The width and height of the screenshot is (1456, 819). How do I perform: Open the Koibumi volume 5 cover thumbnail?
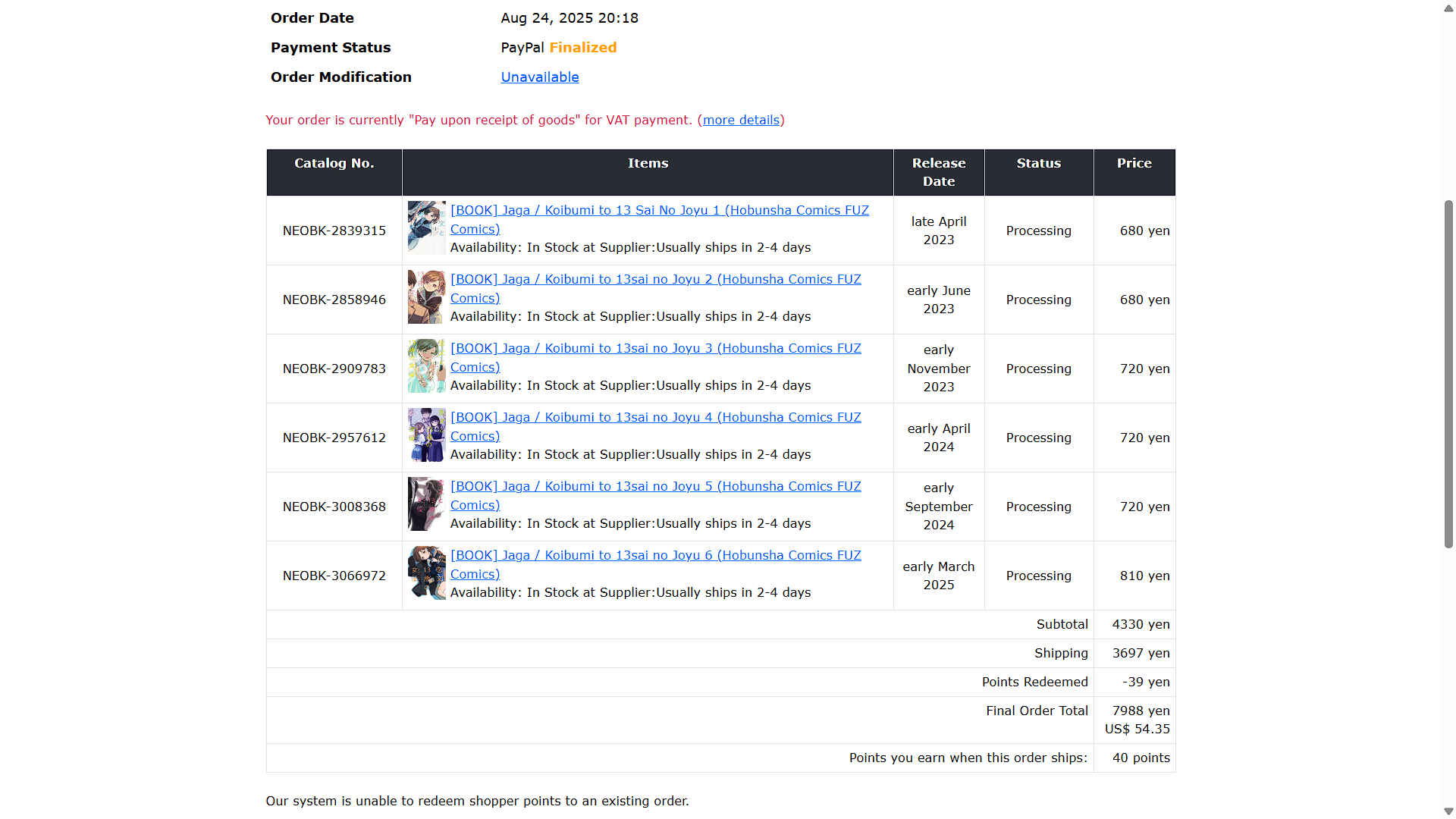426,504
